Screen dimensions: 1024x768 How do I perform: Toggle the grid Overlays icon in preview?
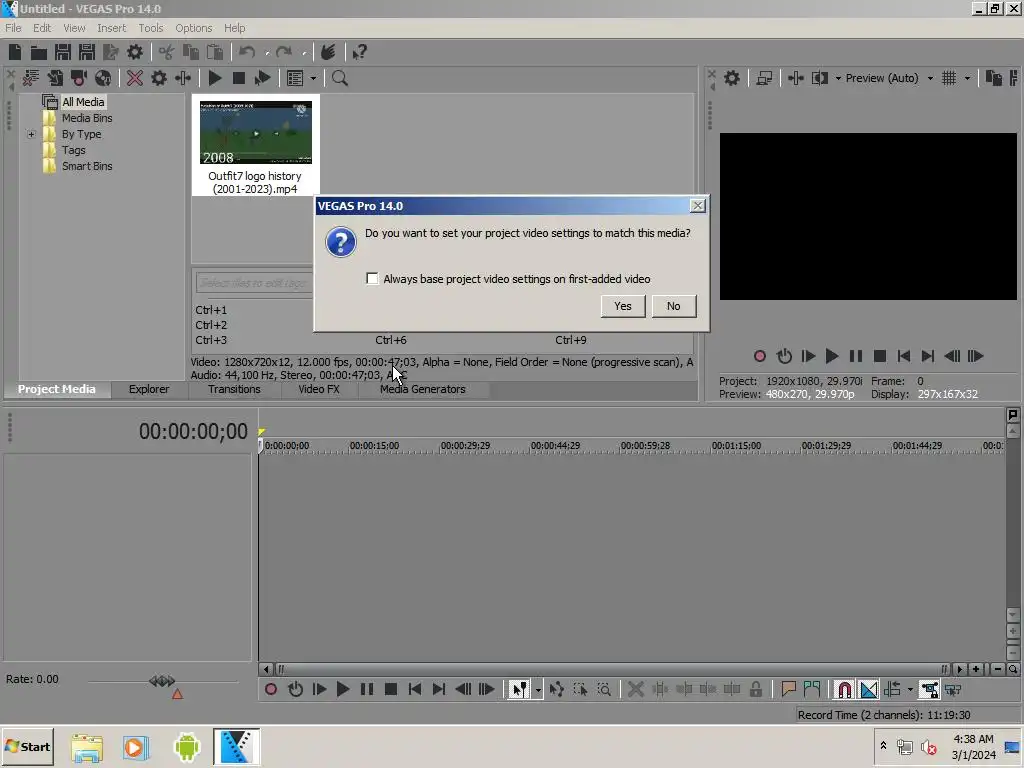950,78
